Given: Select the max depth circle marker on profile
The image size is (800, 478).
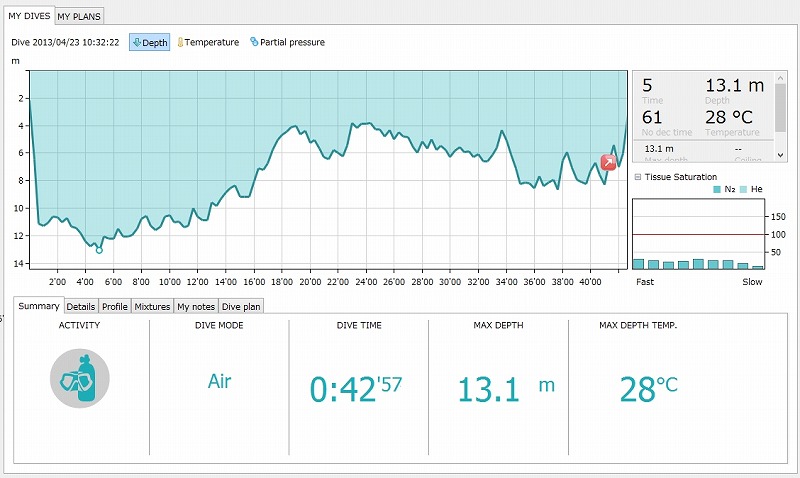Looking at the screenshot, I should (x=99, y=250).
